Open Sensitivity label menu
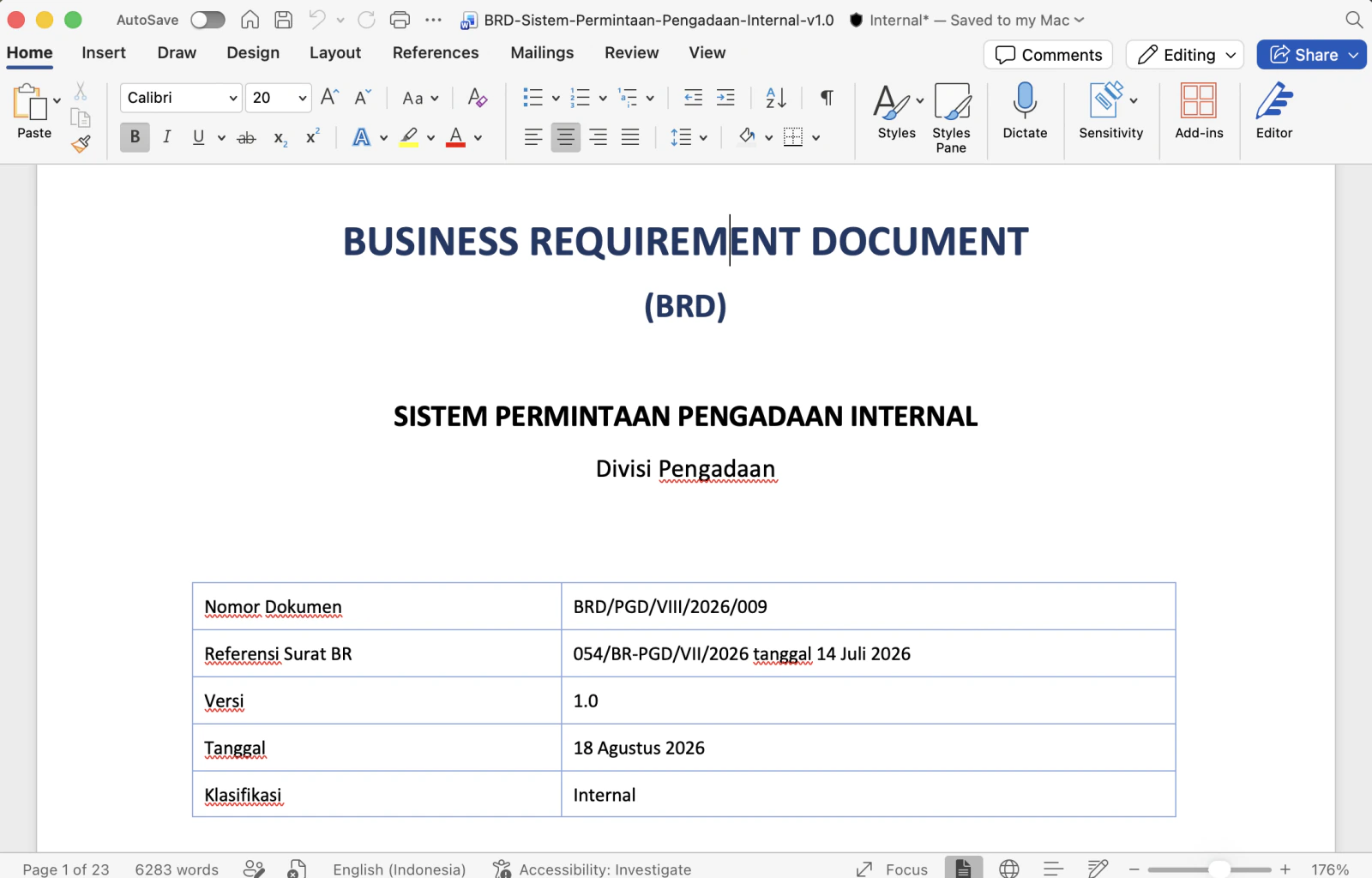Image resolution: width=1372 pixels, height=878 pixels. (x=1110, y=111)
